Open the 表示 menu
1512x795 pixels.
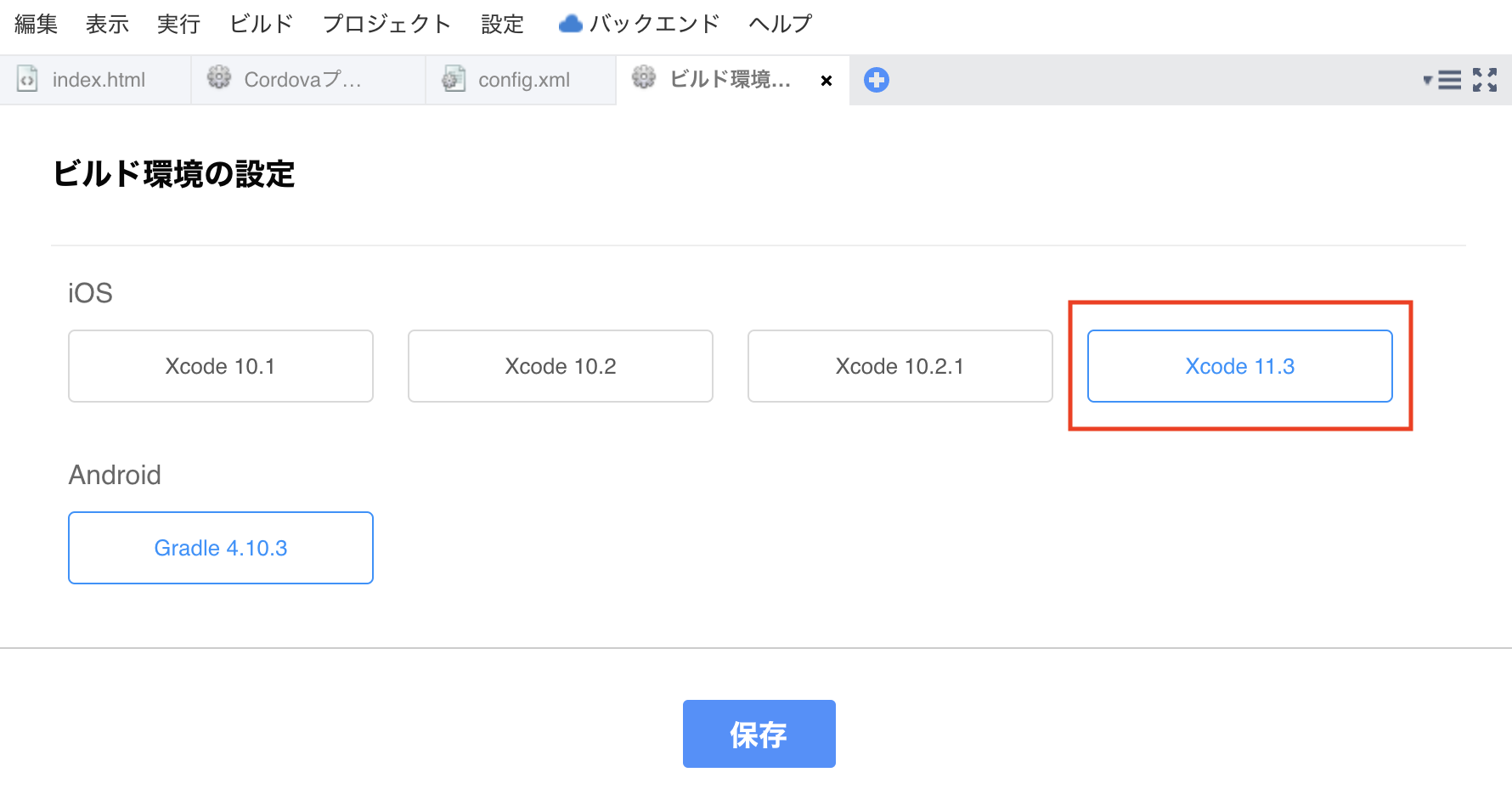point(107,24)
